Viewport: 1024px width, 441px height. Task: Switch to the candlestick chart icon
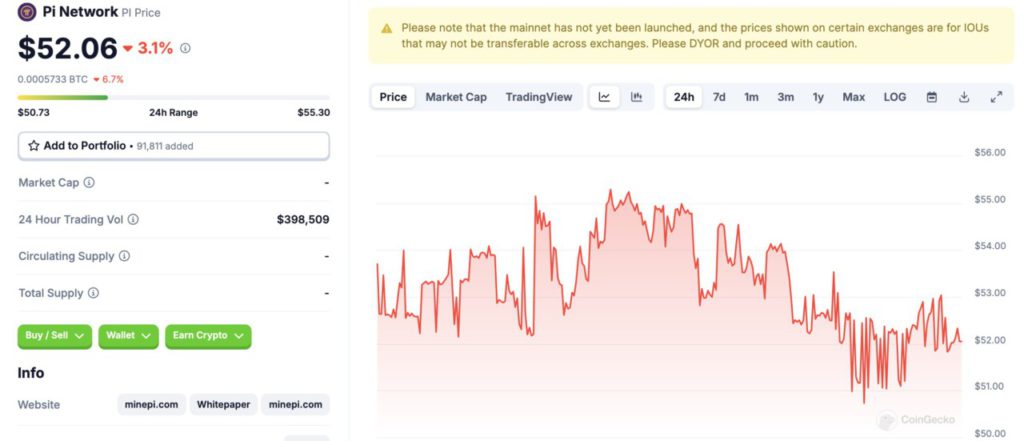click(x=636, y=97)
